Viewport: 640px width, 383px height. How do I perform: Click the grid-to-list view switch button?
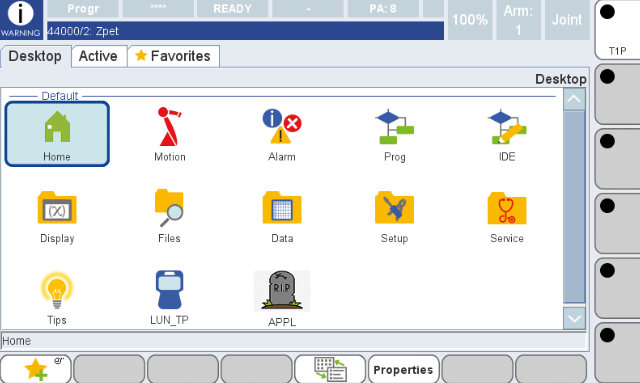(330, 369)
